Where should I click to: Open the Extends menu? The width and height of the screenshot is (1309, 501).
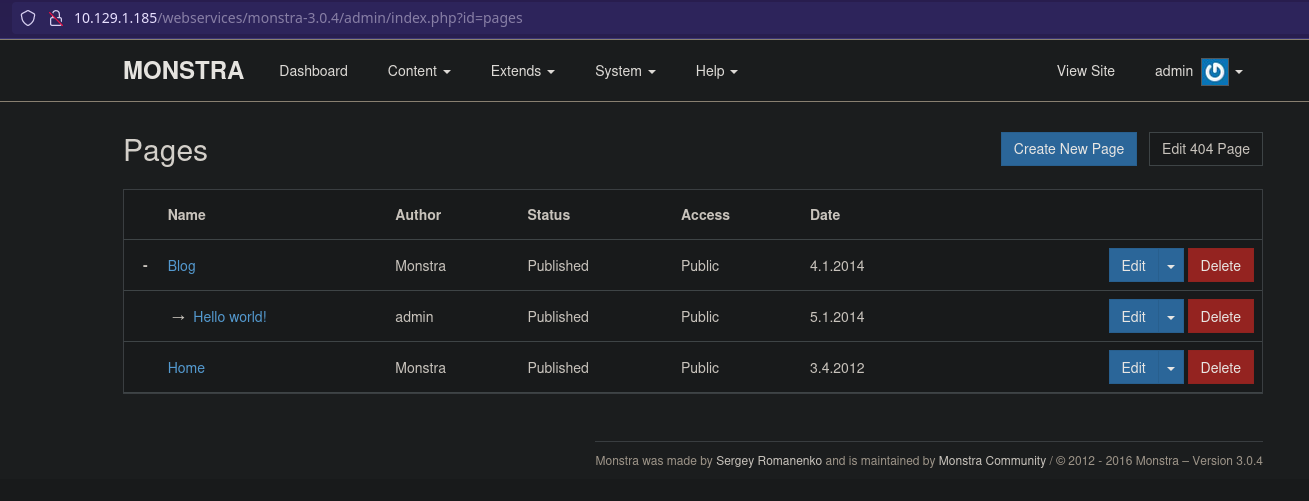click(522, 71)
